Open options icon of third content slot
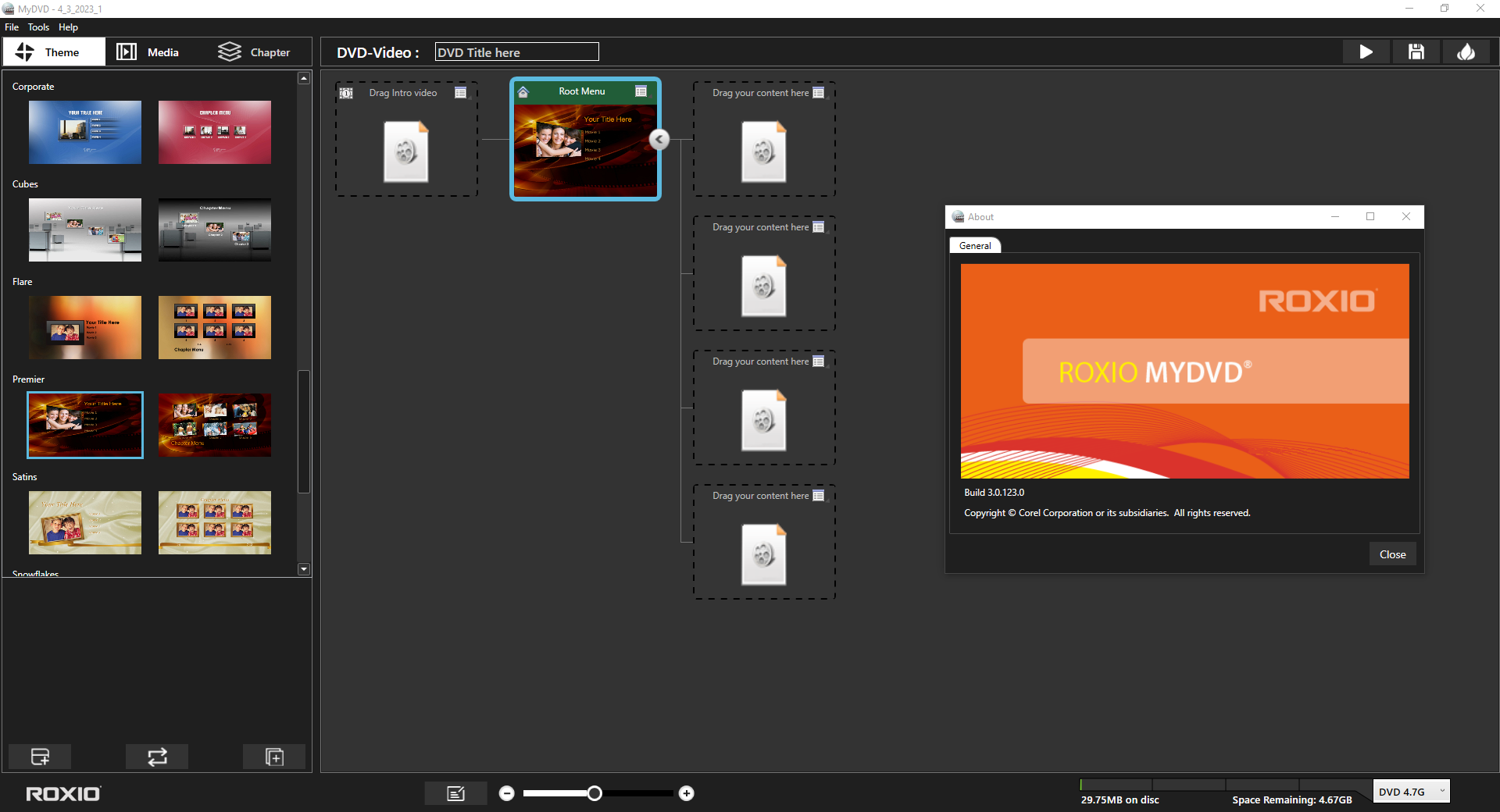Screen dimensions: 1500x812 click(x=819, y=361)
